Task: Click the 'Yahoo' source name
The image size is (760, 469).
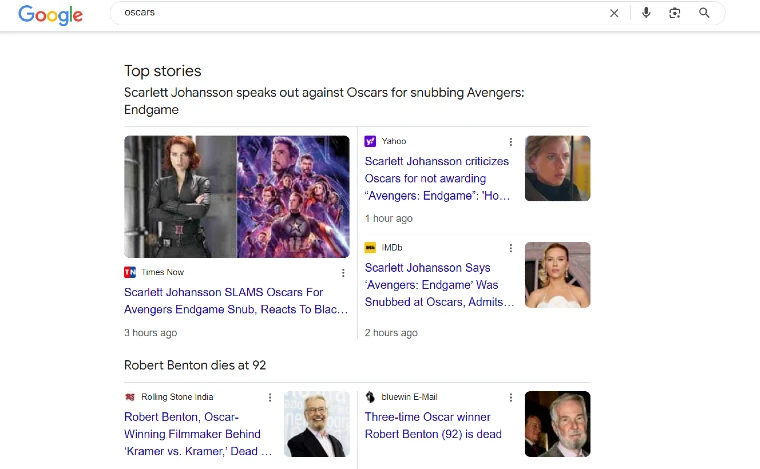Action: 394,141
